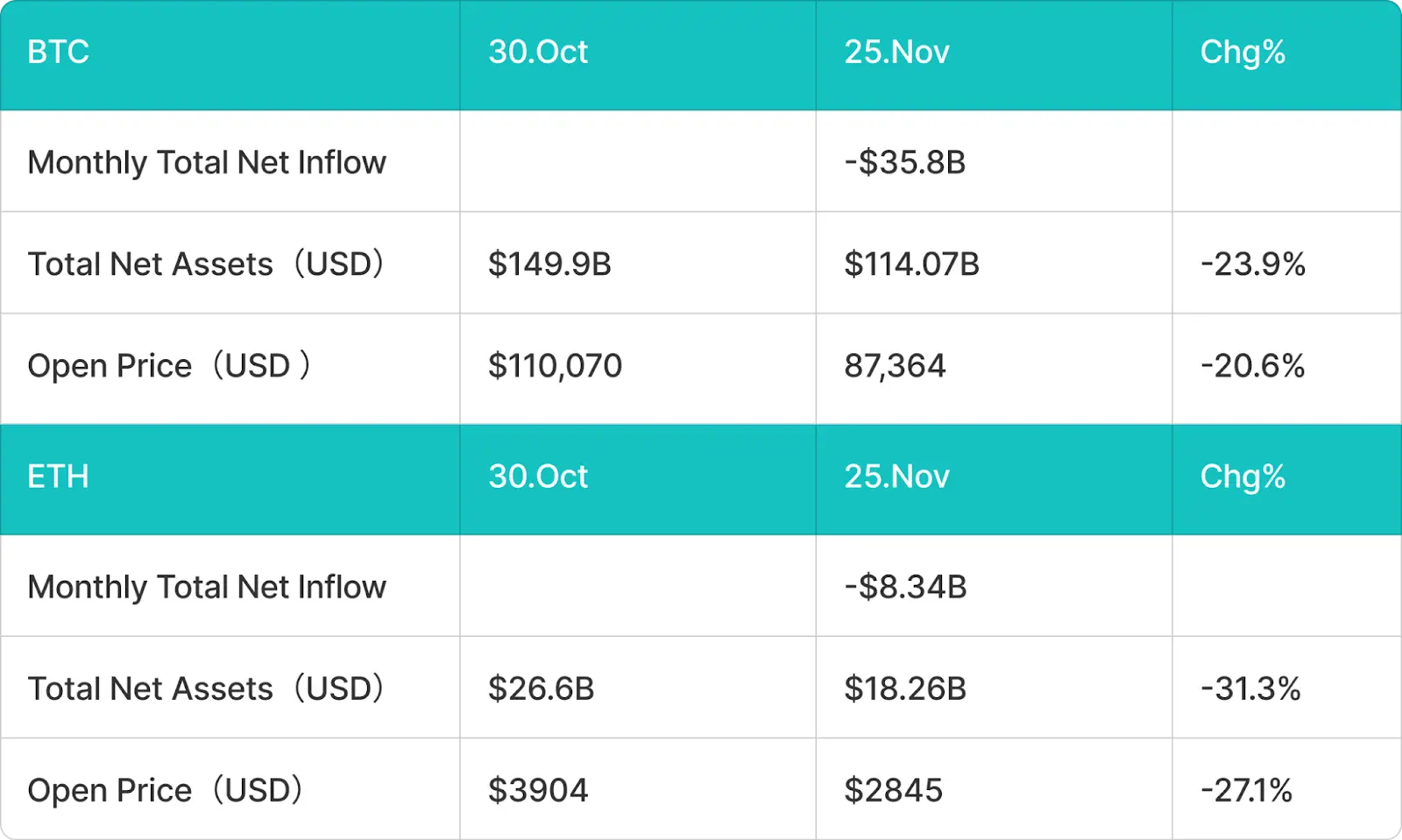Screen dimensions: 1402x840
Task: Select the ETH monthly net inflow -$8.34B
Action: [905, 588]
